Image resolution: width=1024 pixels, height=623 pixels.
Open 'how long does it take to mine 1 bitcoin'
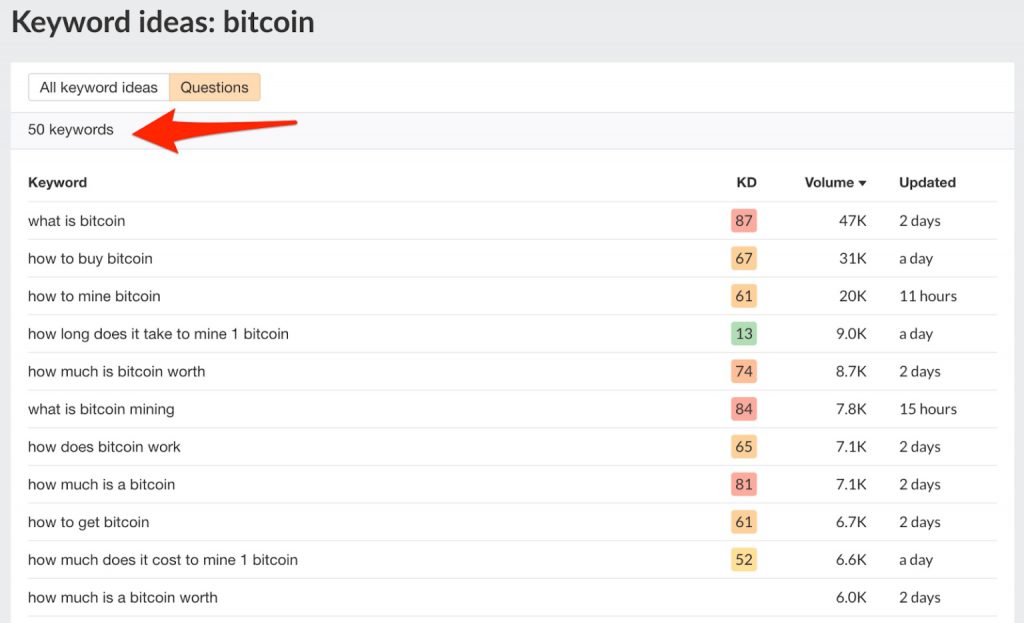click(158, 334)
